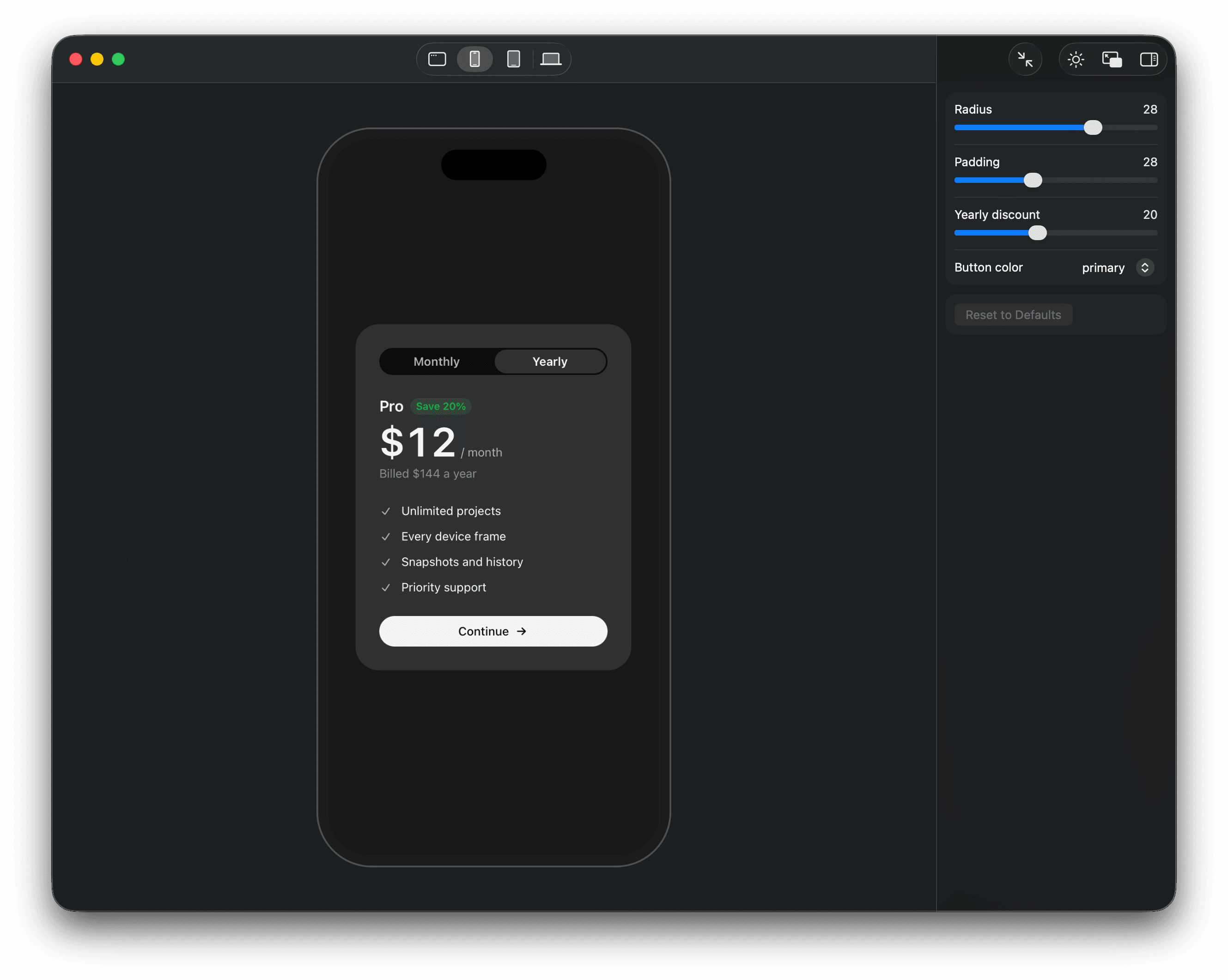
Task: Select the window-frame device preview icon
Action: 437,59
